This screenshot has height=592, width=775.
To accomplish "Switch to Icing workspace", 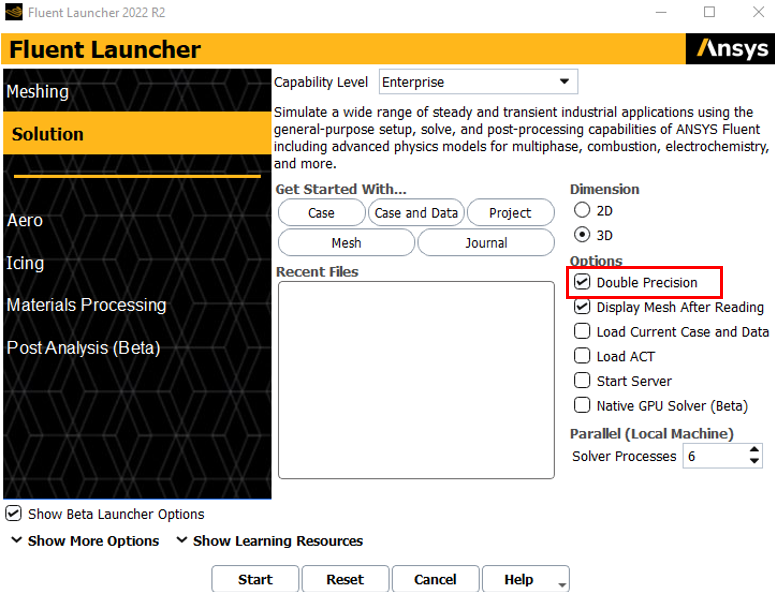I will 25,263.
